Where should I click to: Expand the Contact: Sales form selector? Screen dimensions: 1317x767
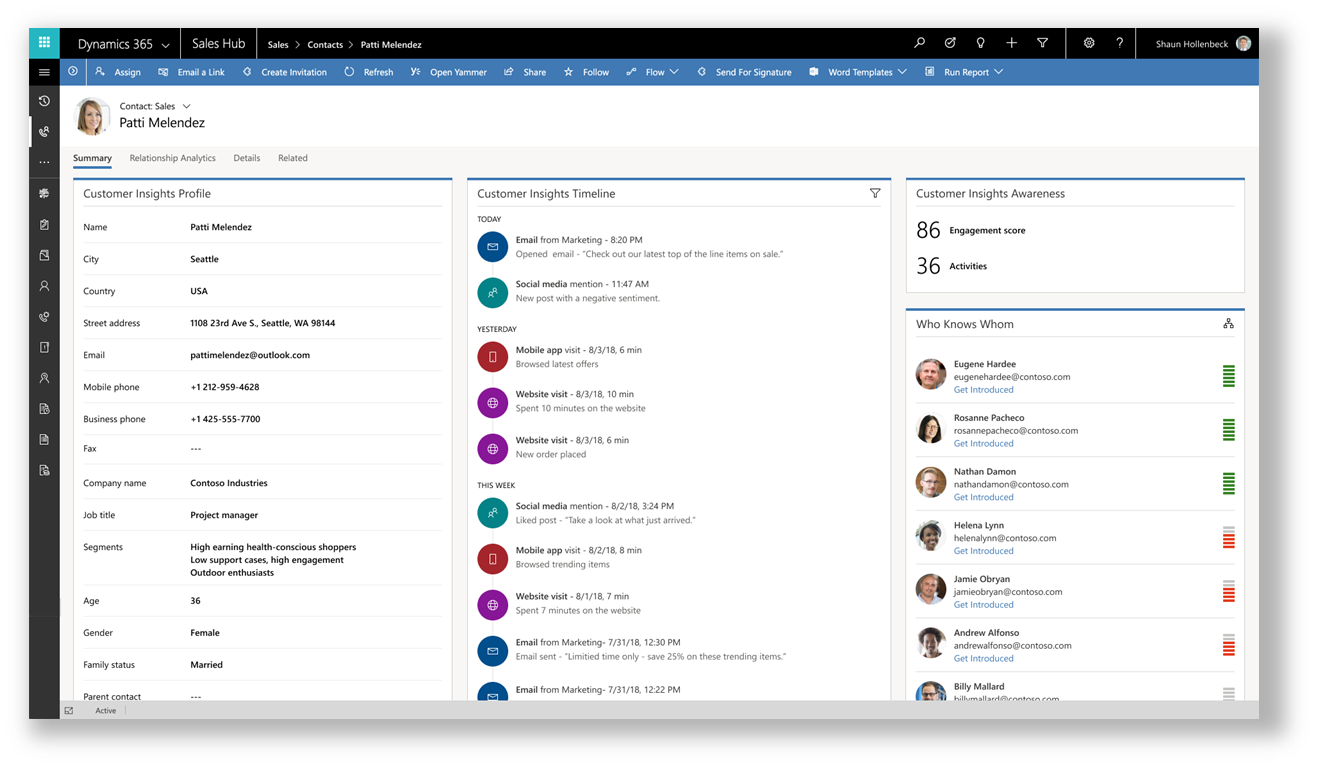coord(186,106)
